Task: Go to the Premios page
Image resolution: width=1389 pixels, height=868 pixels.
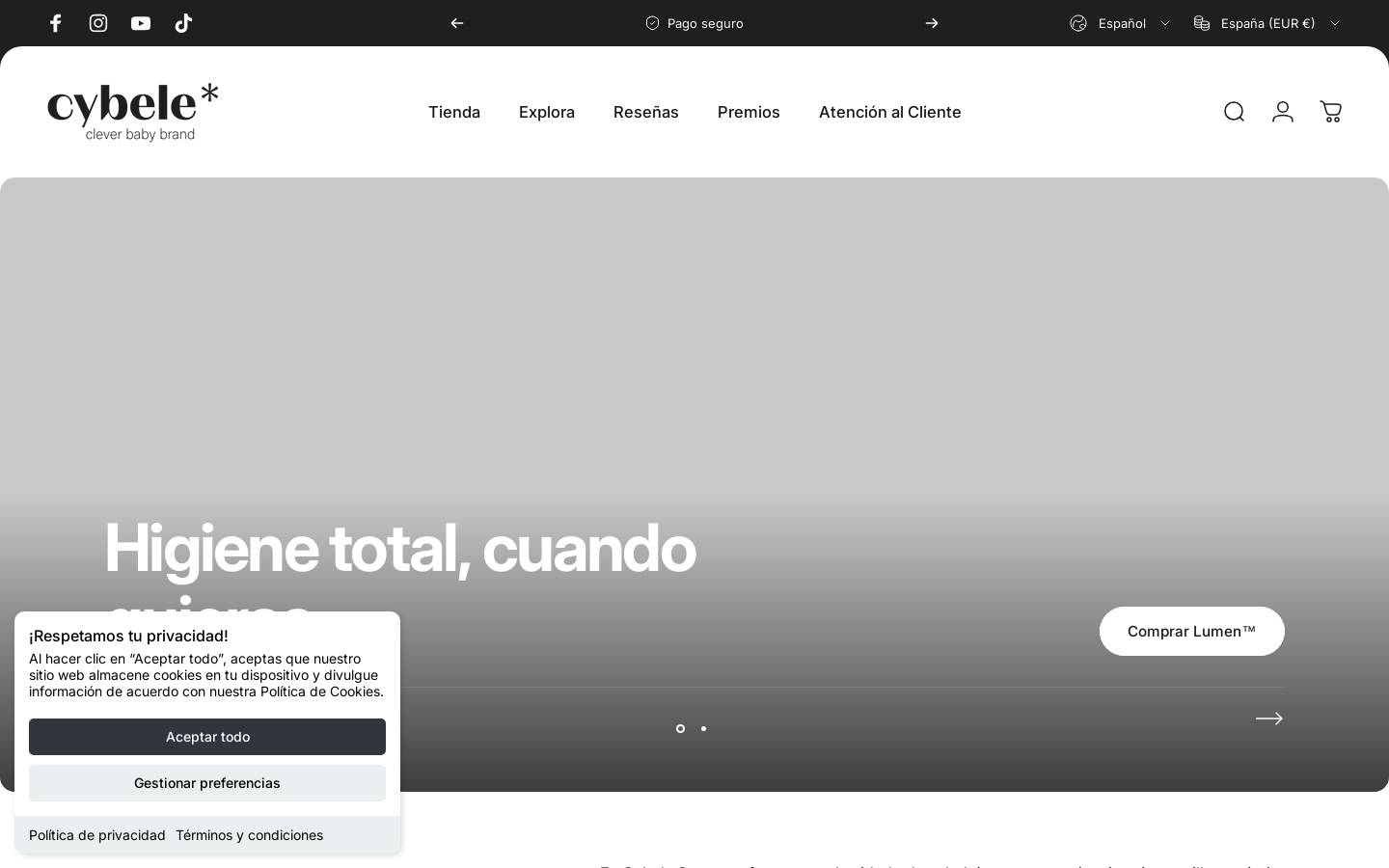Action: (x=749, y=112)
